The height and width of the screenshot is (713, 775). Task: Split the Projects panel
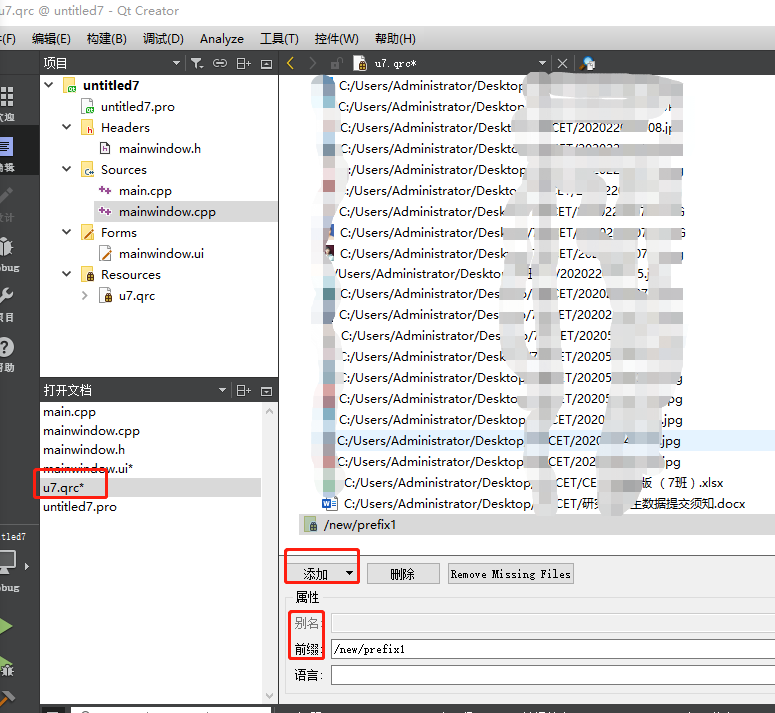coord(243,63)
